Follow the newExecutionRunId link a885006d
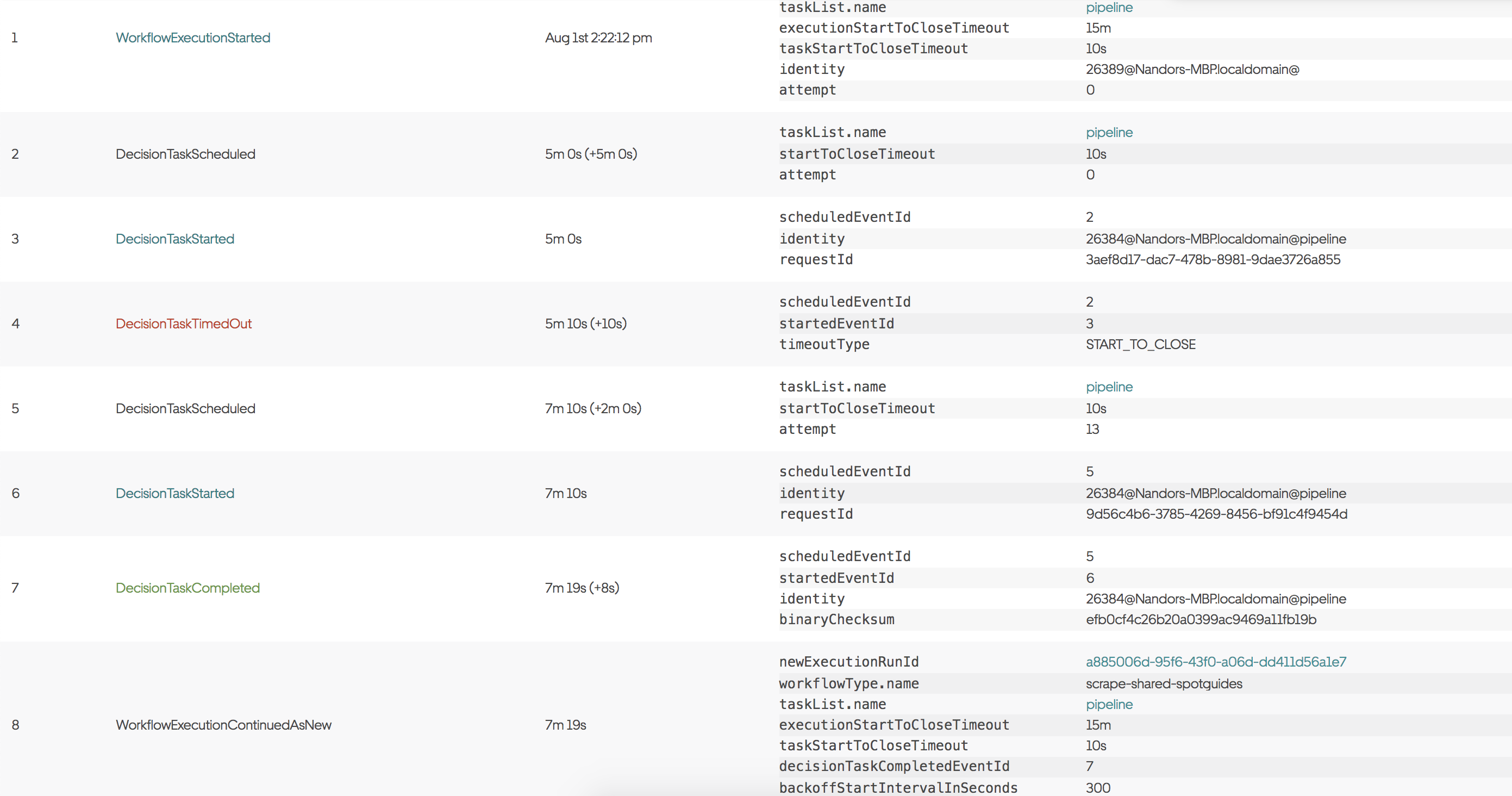The height and width of the screenshot is (796, 1512). 1216,662
